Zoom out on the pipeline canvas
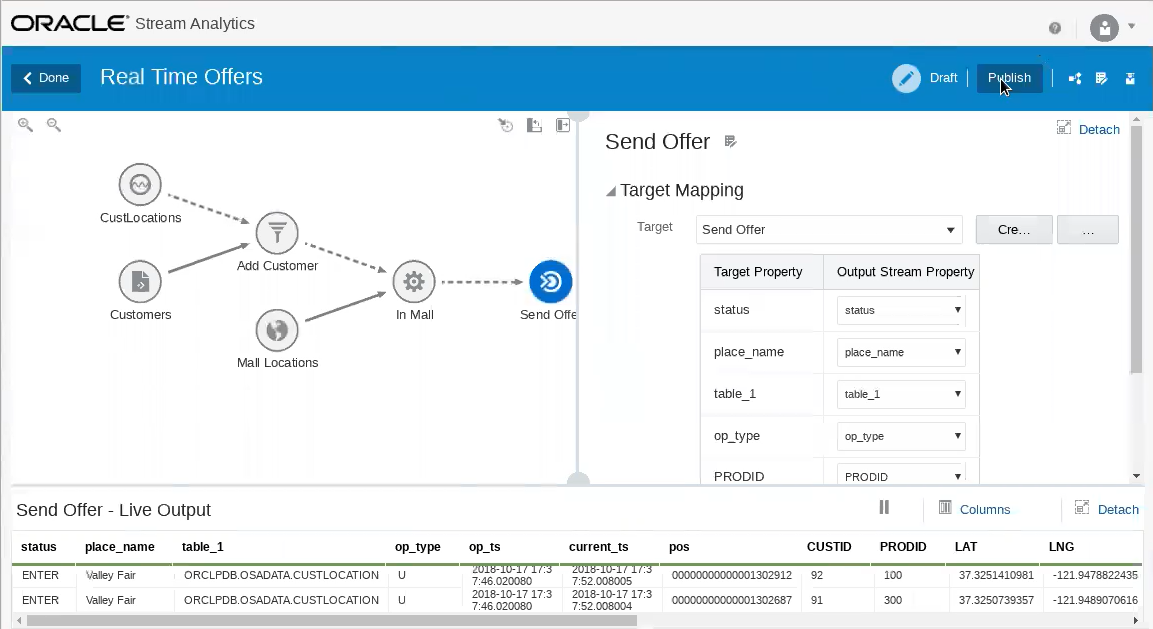This screenshot has width=1153, height=629. 54,125
